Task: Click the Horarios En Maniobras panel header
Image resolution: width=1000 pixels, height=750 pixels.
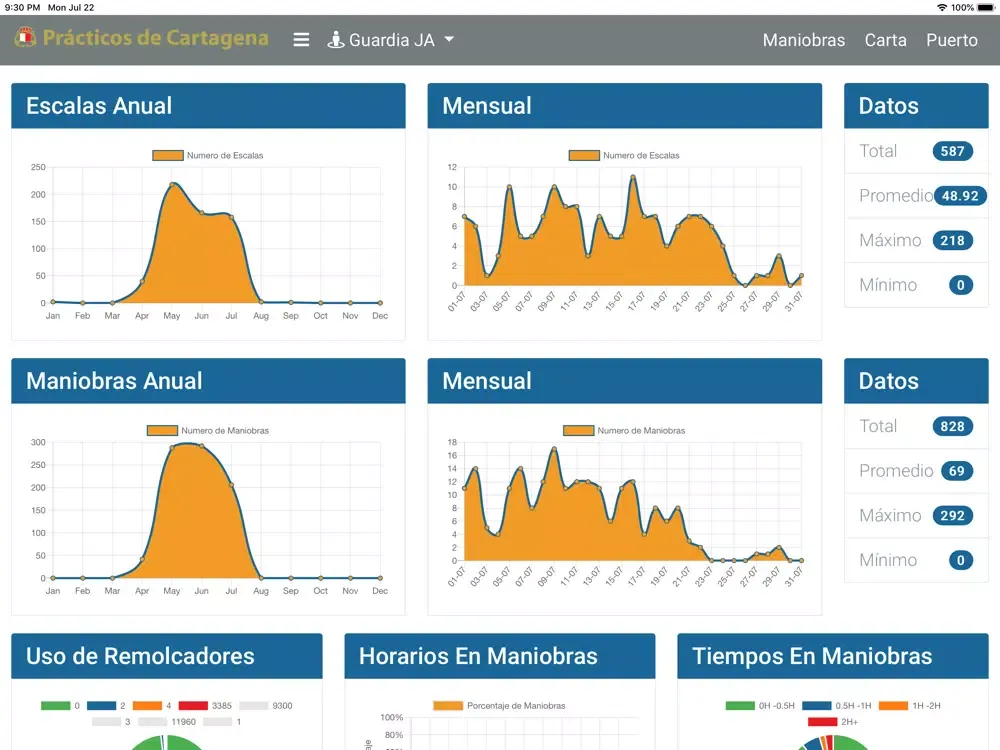Action: [x=500, y=656]
